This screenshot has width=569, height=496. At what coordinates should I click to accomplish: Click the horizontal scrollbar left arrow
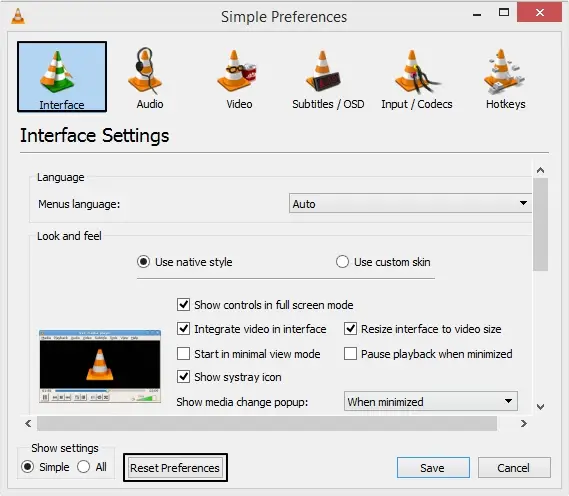(28, 423)
